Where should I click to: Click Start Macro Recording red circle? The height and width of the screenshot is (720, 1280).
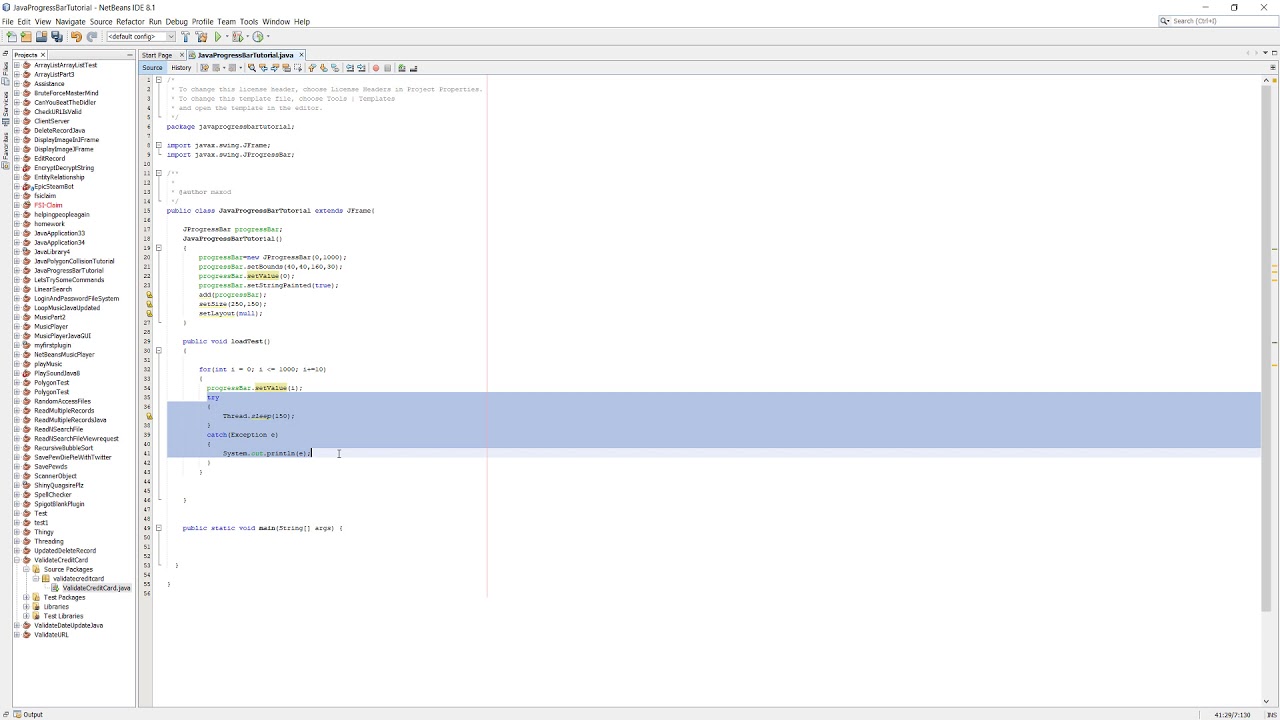[x=376, y=68]
